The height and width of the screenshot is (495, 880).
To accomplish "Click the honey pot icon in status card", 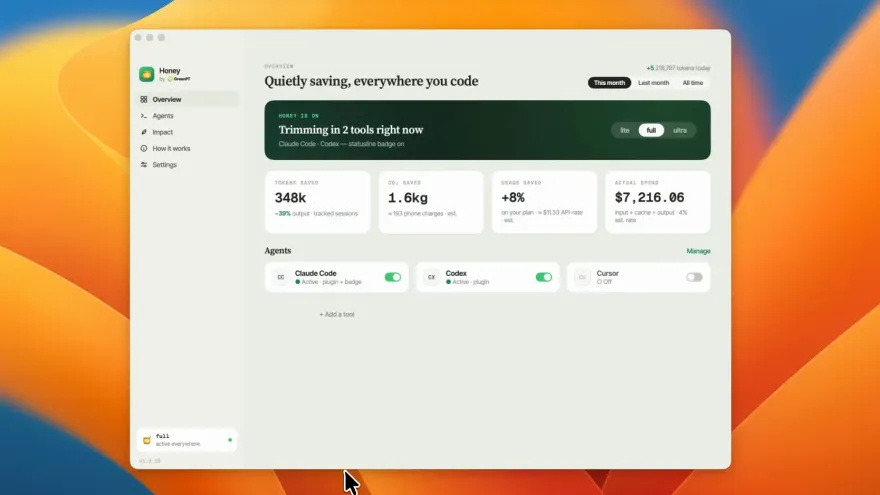I will coord(147,440).
